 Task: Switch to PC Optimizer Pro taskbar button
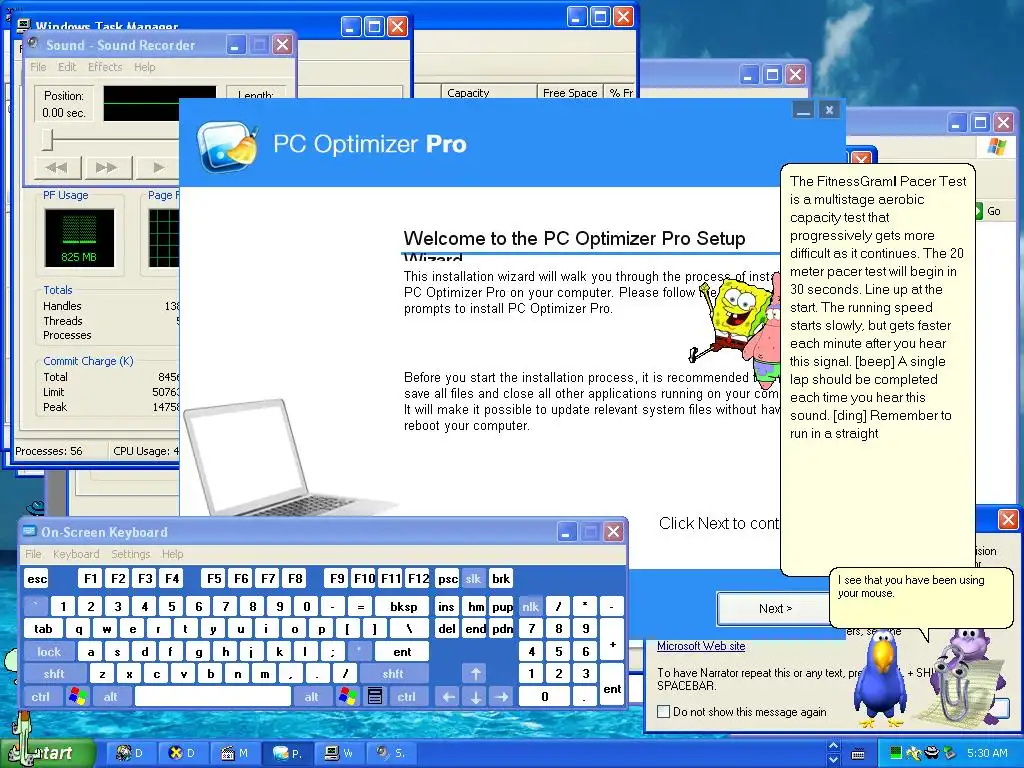tap(287, 753)
